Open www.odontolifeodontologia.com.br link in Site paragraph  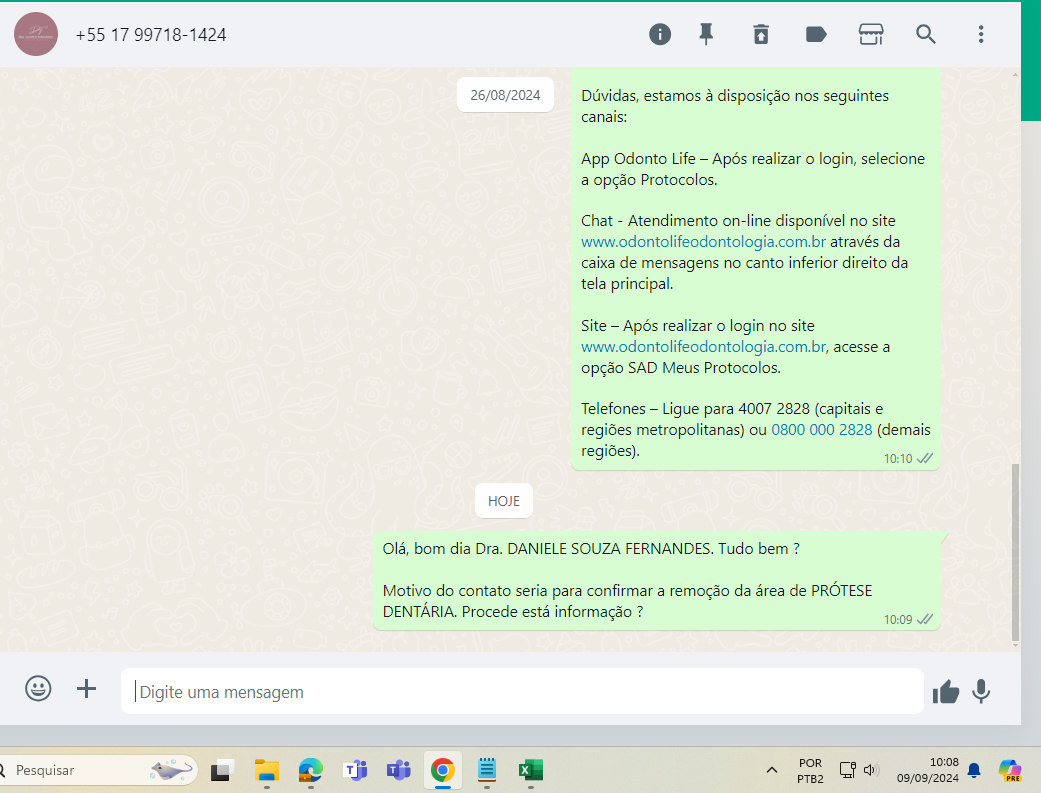(x=703, y=347)
